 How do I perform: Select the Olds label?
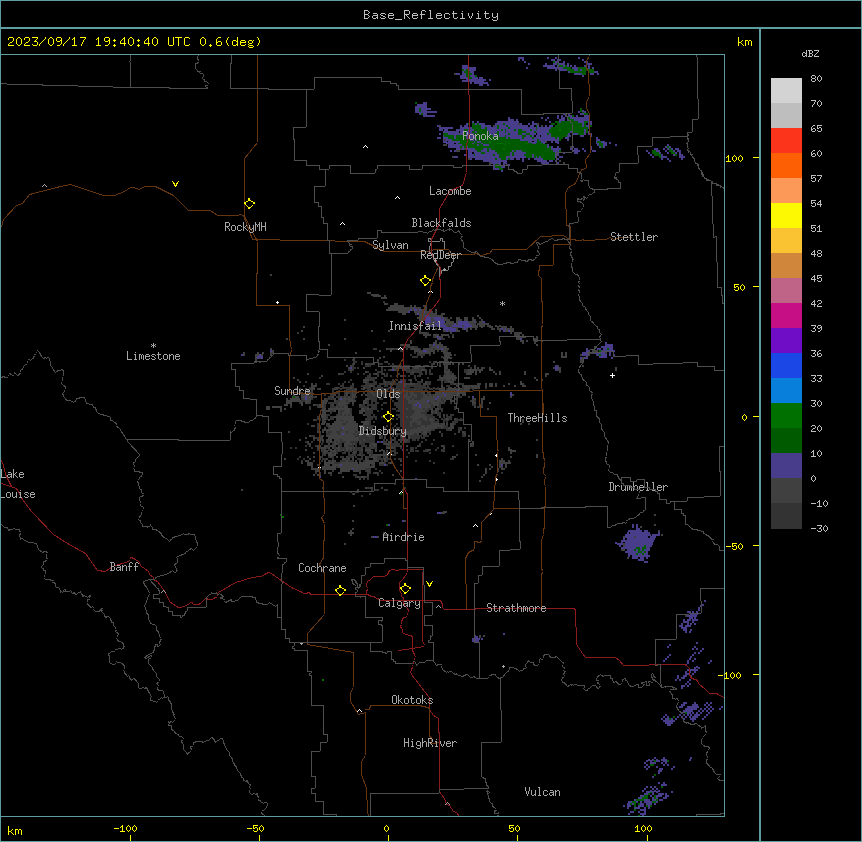coord(388,394)
